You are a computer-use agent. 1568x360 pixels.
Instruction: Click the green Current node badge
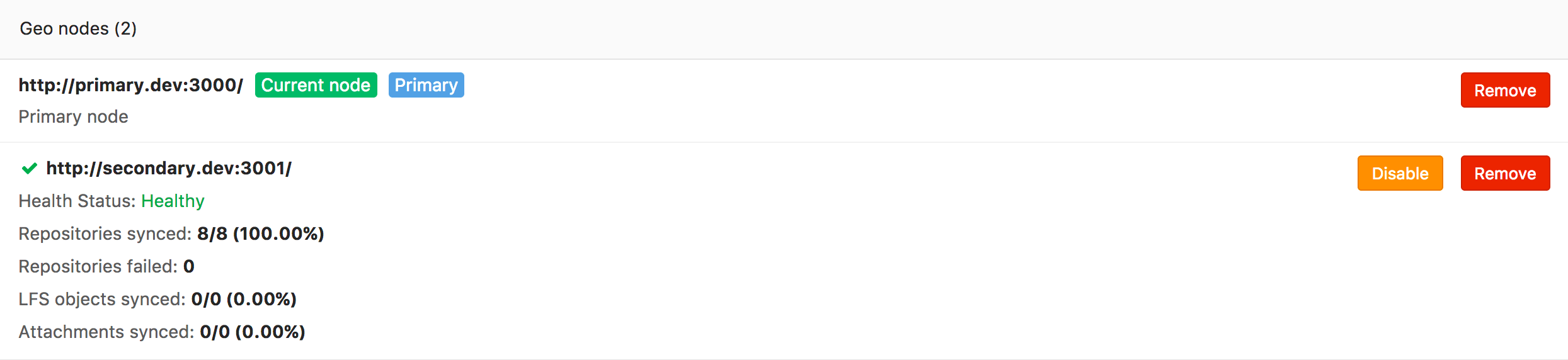point(316,86)
